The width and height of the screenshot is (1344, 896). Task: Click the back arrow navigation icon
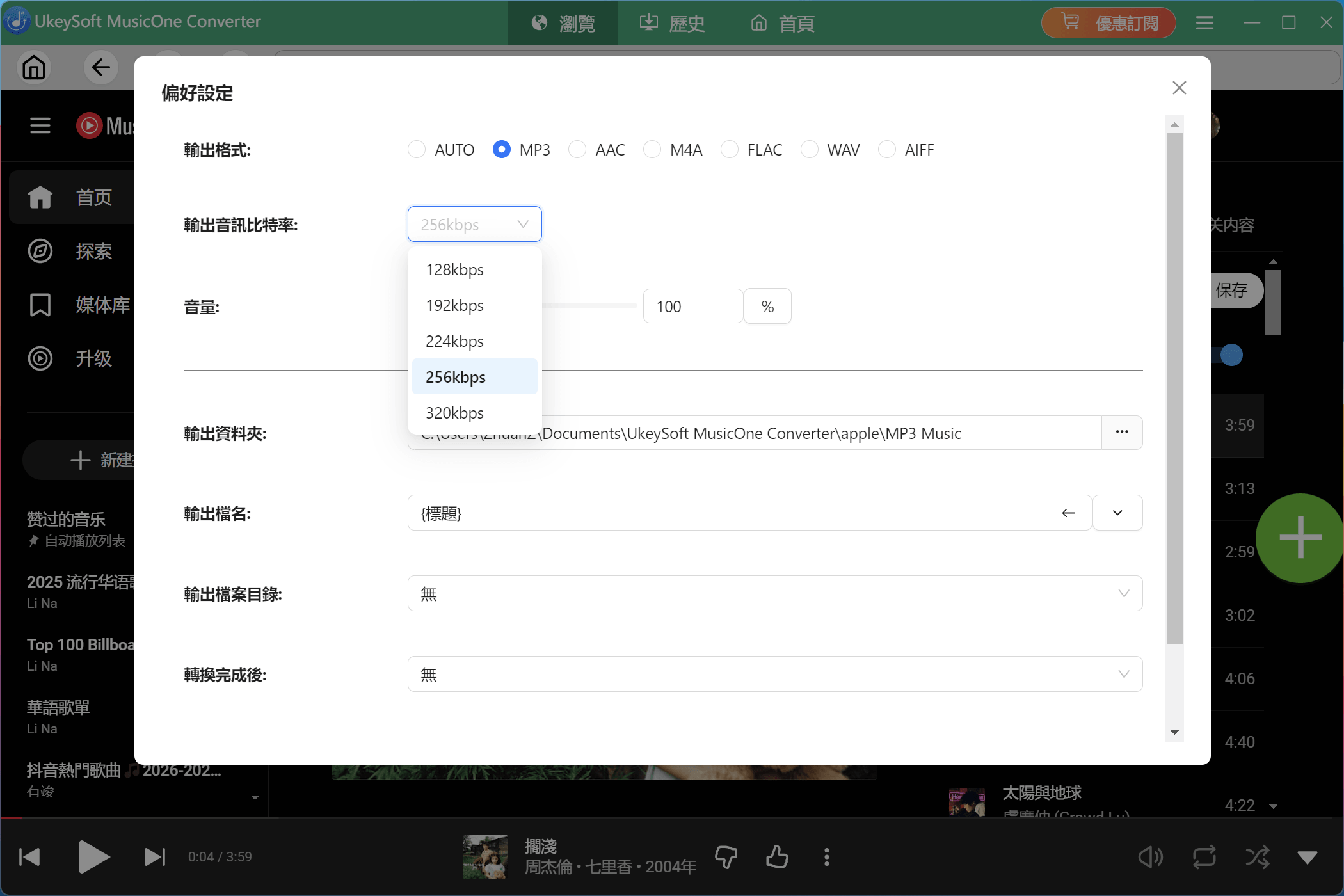pyautogui.click(x=100, y=67)
